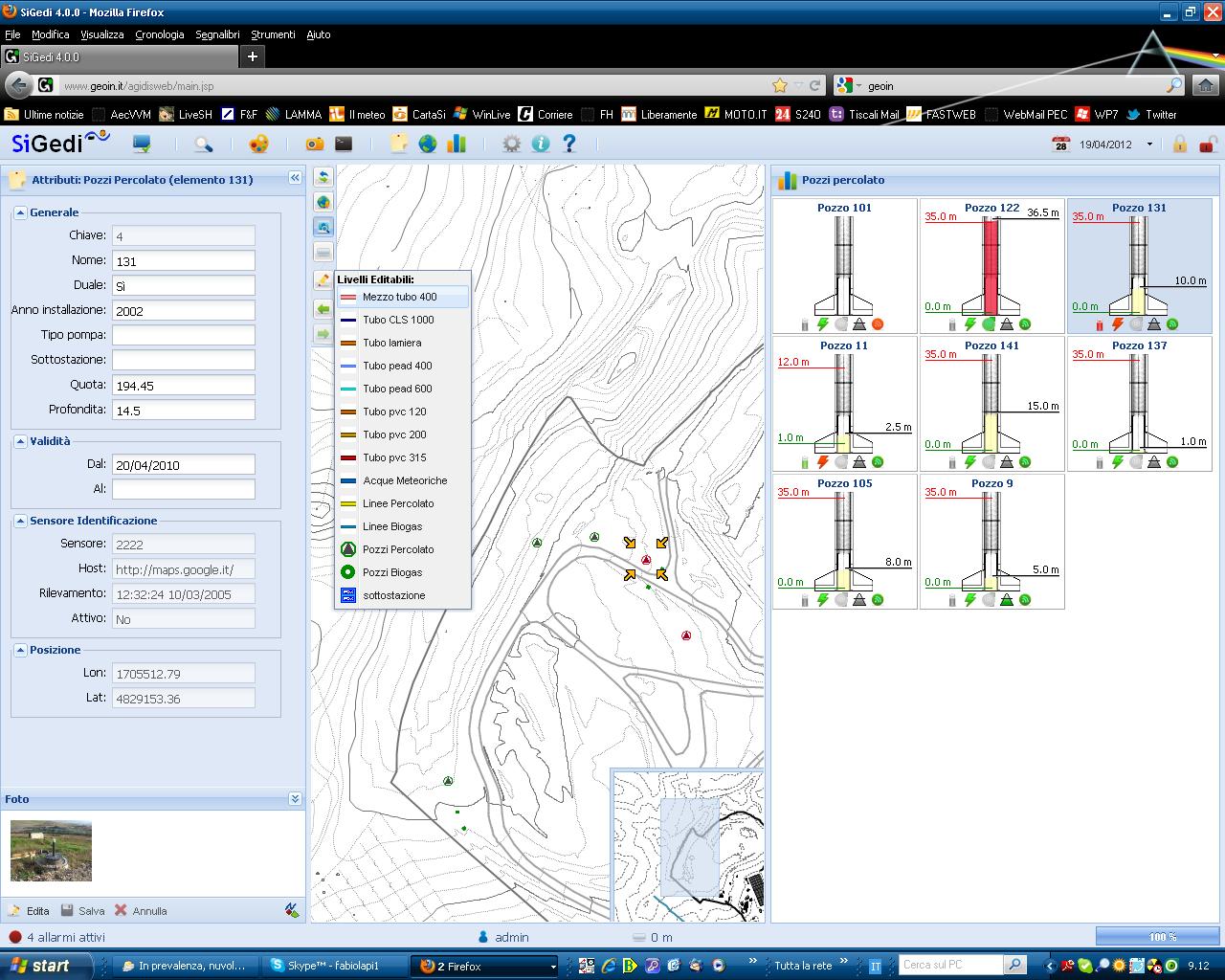Click the green back arrow map tool

[x=323, y=308]
